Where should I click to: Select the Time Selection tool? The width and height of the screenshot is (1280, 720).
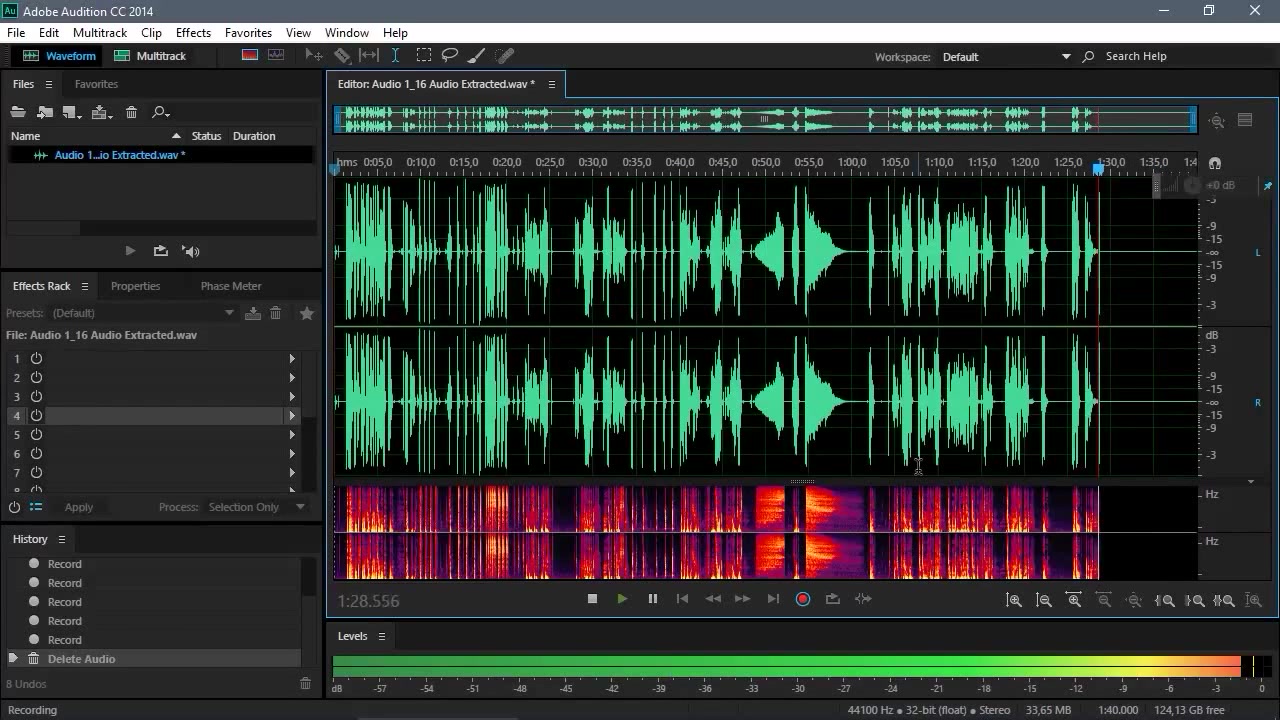pyautogui.click(x=395, y=56)
